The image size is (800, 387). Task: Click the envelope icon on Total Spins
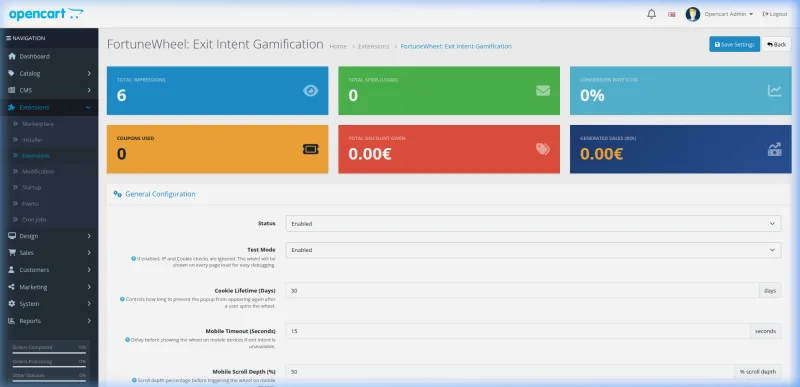(x=543, y=91)
